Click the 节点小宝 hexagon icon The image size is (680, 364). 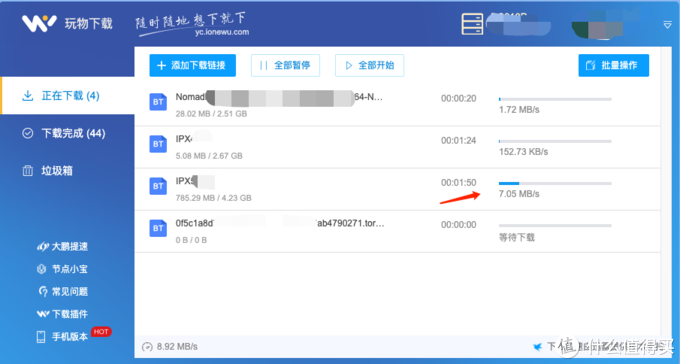click(x=42, y=269)
